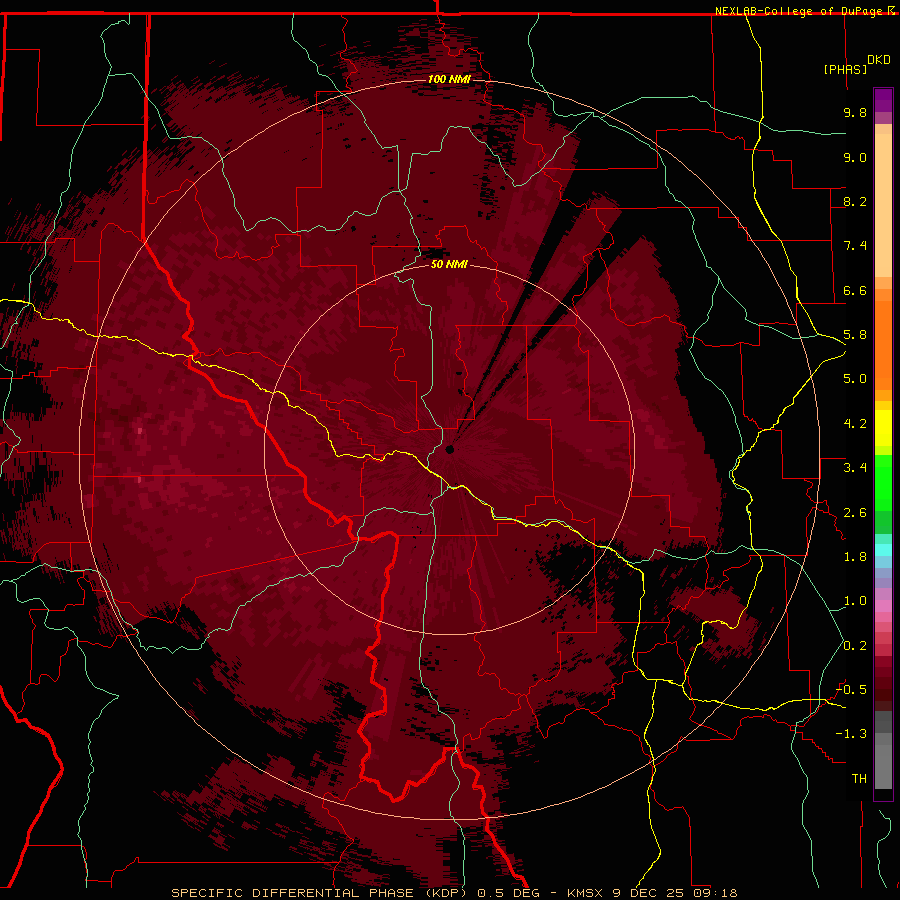This screenshot has width=900, height=900.
Task: Click the 2.6 value on the color scale
Action: click(855, 513)
